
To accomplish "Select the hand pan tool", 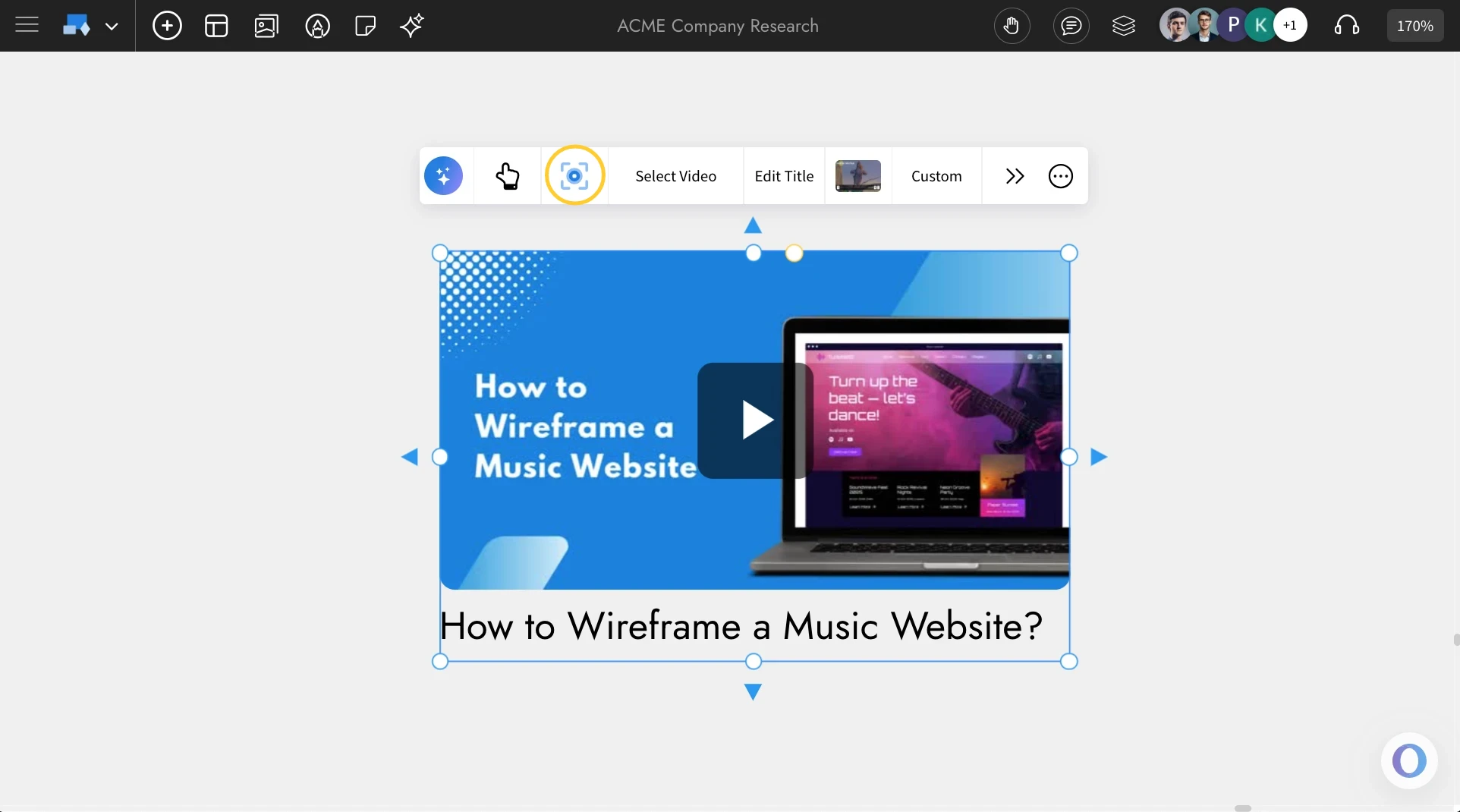I will click(1012, 25).
